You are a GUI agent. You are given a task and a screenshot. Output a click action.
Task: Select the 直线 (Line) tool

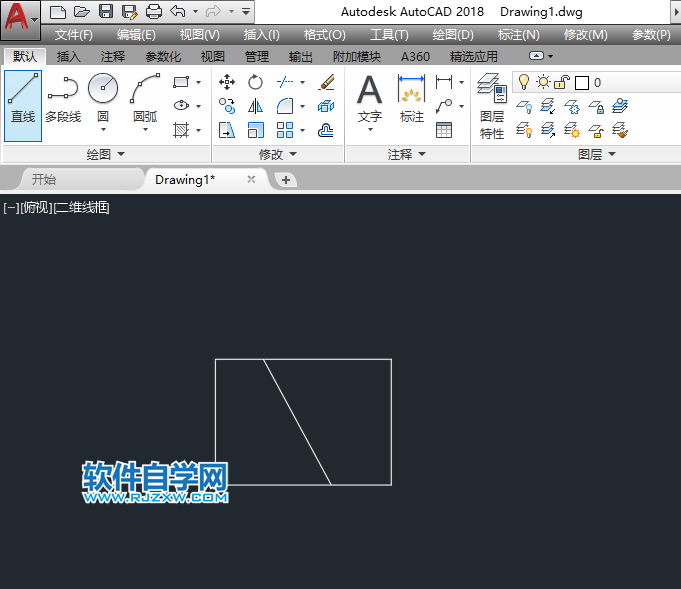(22, 100)
